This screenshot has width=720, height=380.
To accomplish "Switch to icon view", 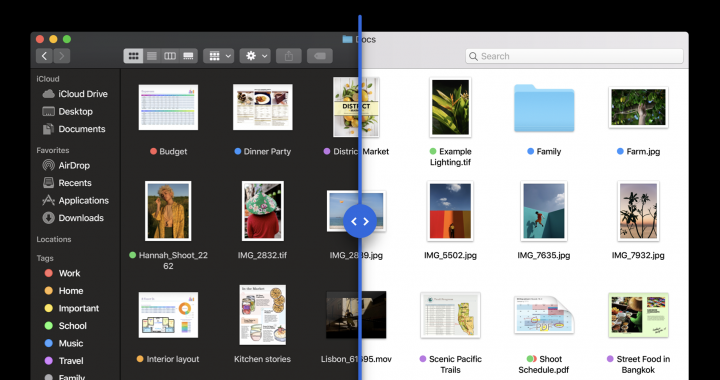I will 133,56.
